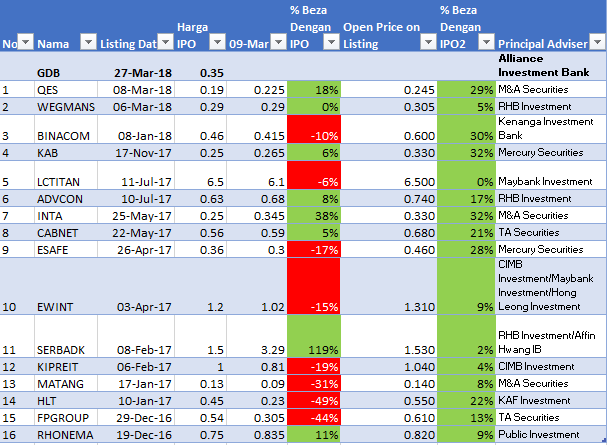Screen dimensions: 607x445
Task: Open the % Beza Dengan IPO2 filter dropdown
Action: [486, 42]
